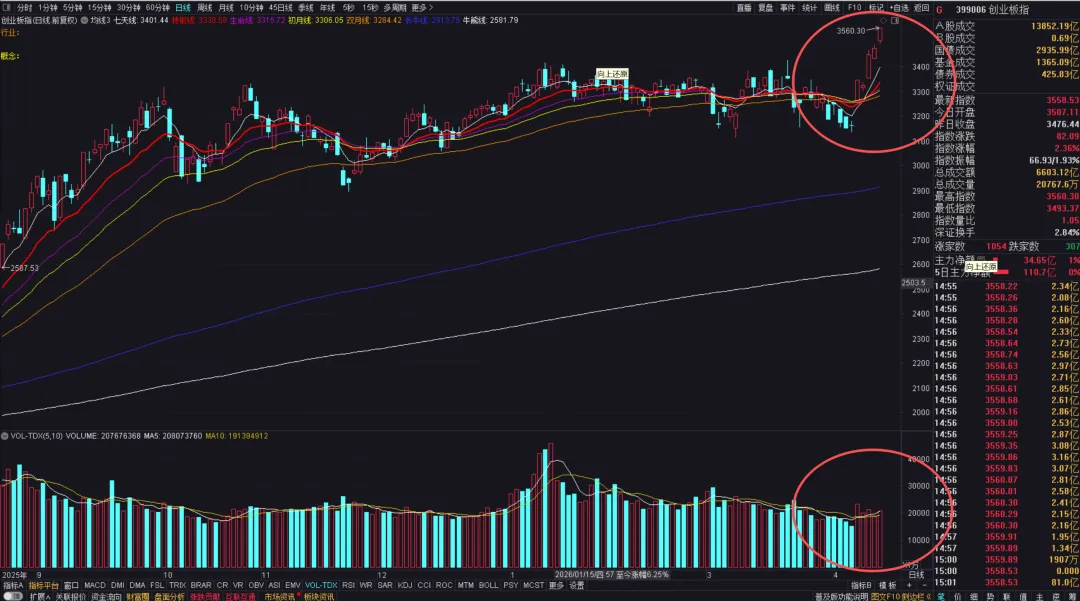Image resolution: width=1080 pixels, height=601 pixels.
Task: Switch to the 15分钟 period
Action: (x=99, y=8)
